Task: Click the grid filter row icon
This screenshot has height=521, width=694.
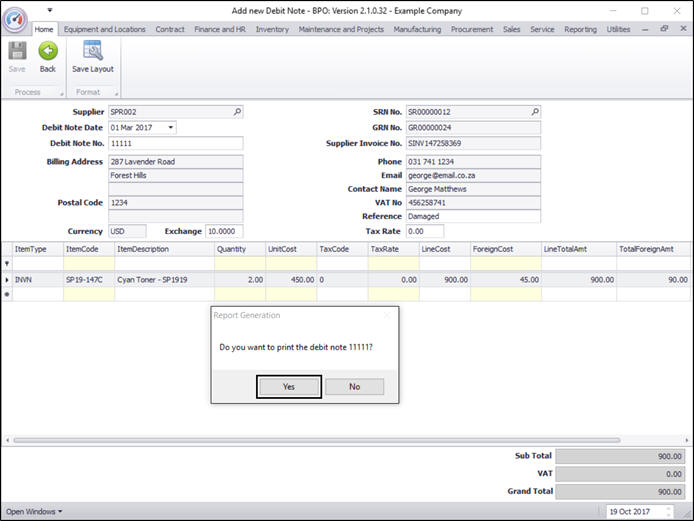Action: [x=7, y=263]
